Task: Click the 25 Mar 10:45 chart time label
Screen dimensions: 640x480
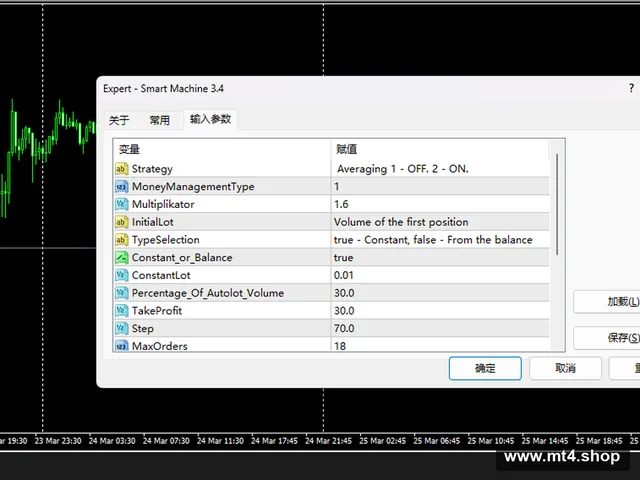Action: (x=491, y=441)
